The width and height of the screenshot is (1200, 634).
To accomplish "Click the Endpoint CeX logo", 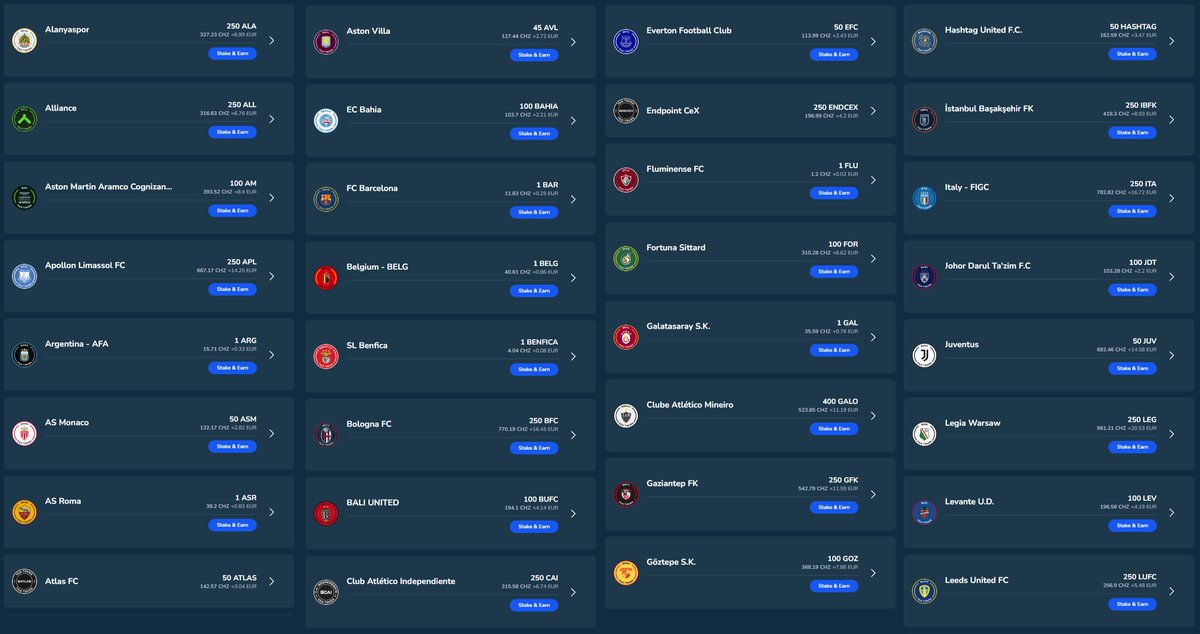I will pos(626,110).
